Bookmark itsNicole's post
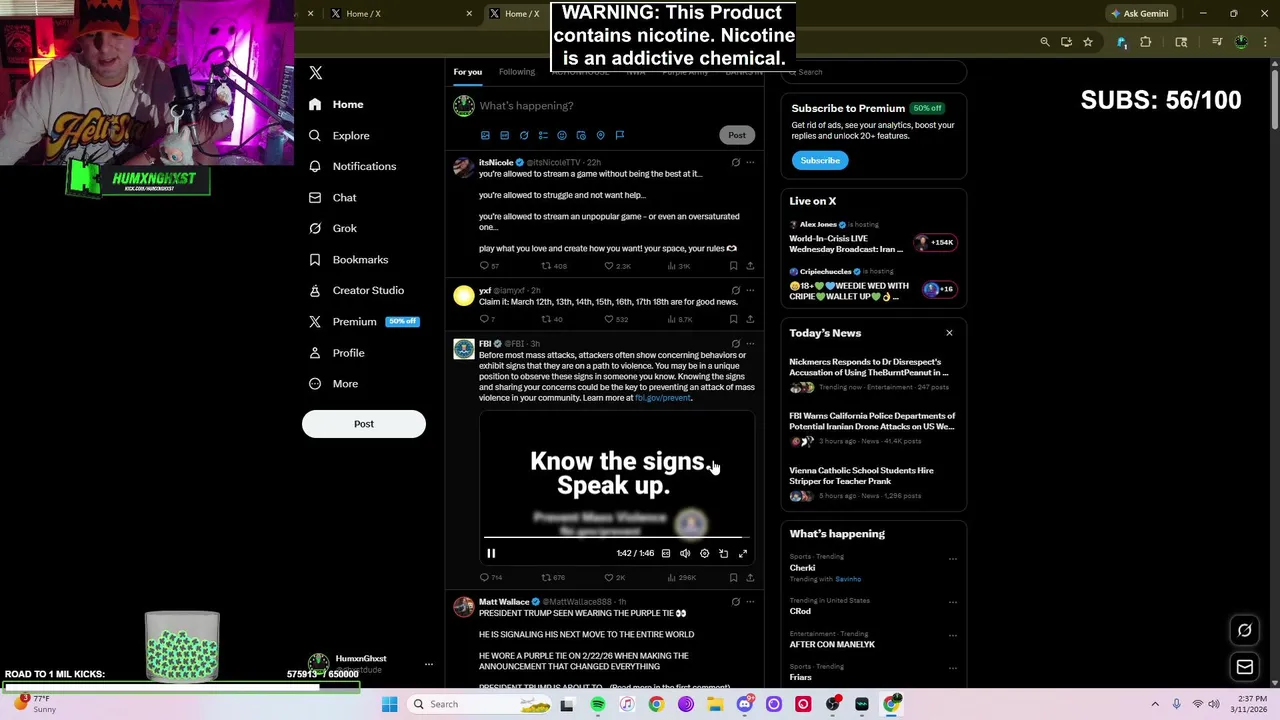The image size is (1280, 720). [x=733, y=266]
